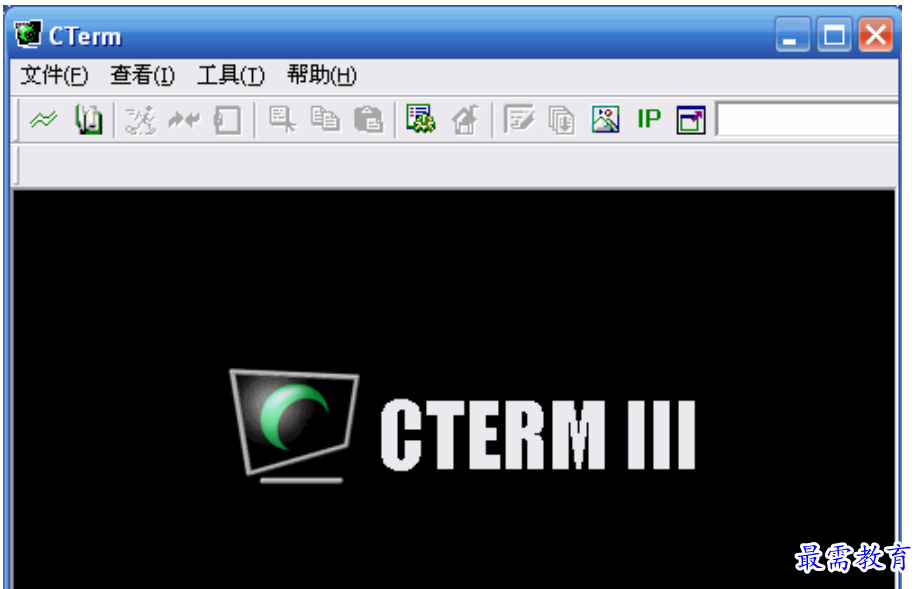Click the double arrow reconnect icon
The height and width of the screenshot is (589, 919).
coord(184,120)
